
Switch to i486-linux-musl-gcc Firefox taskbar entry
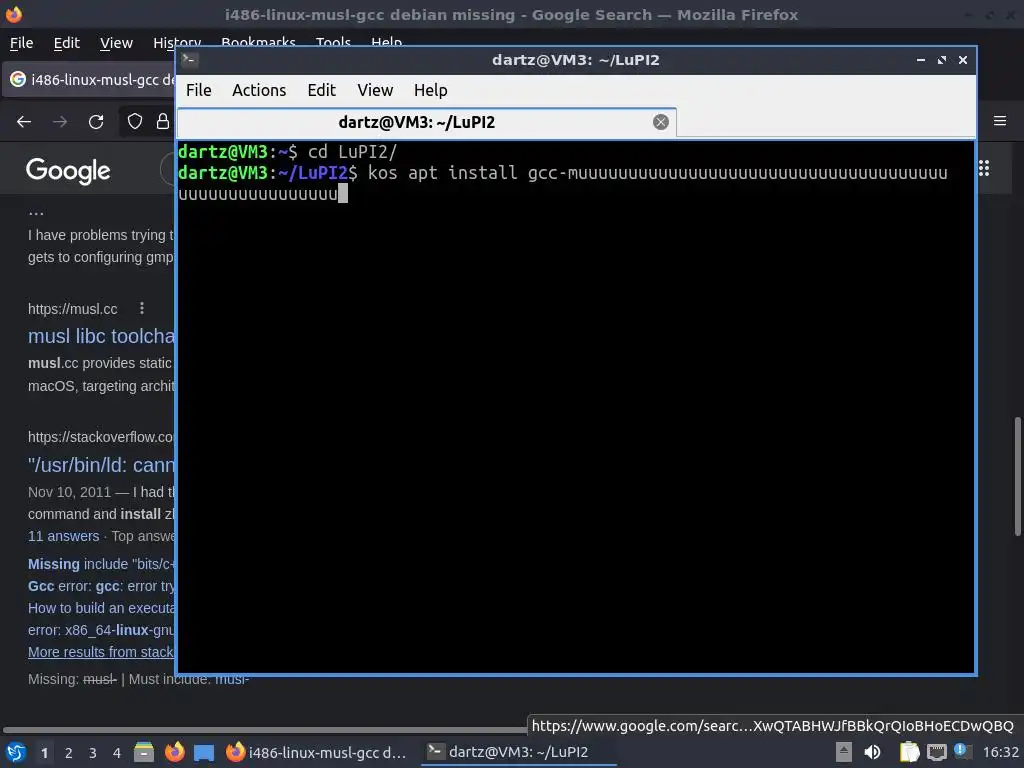(x=317, y=752)
